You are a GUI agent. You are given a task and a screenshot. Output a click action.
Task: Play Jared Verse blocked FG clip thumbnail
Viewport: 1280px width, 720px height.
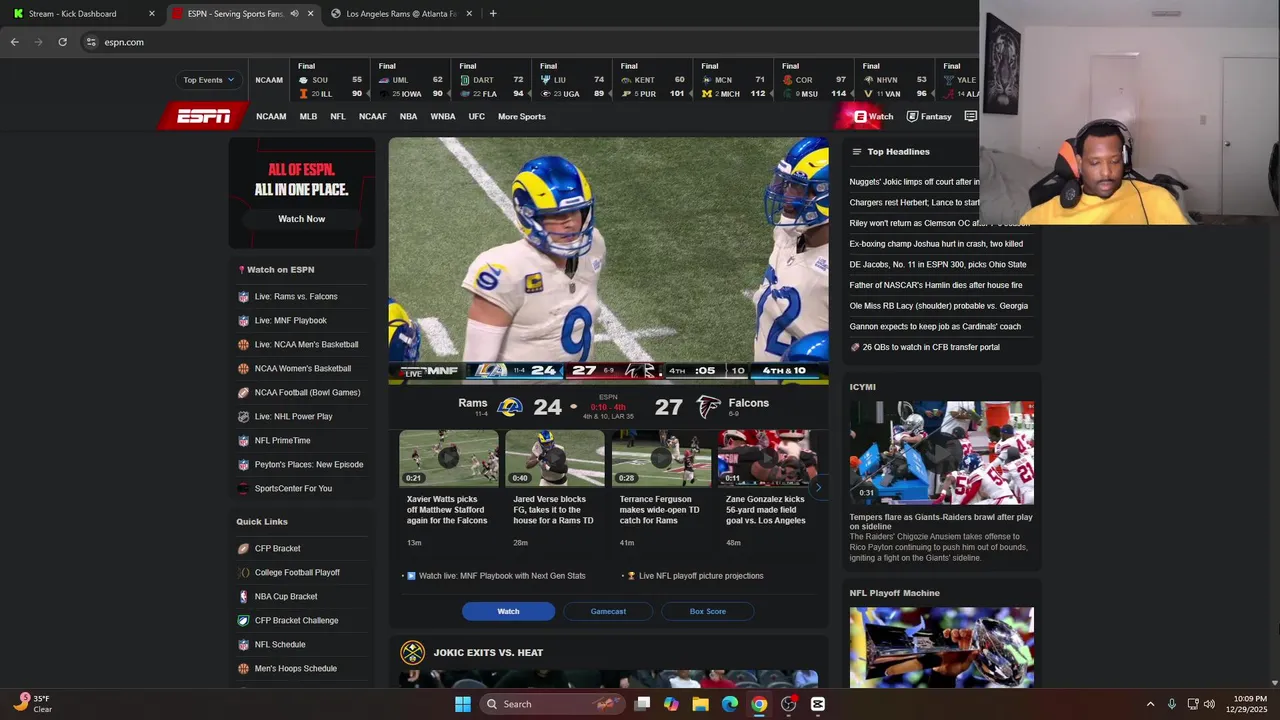pos(555,458)
